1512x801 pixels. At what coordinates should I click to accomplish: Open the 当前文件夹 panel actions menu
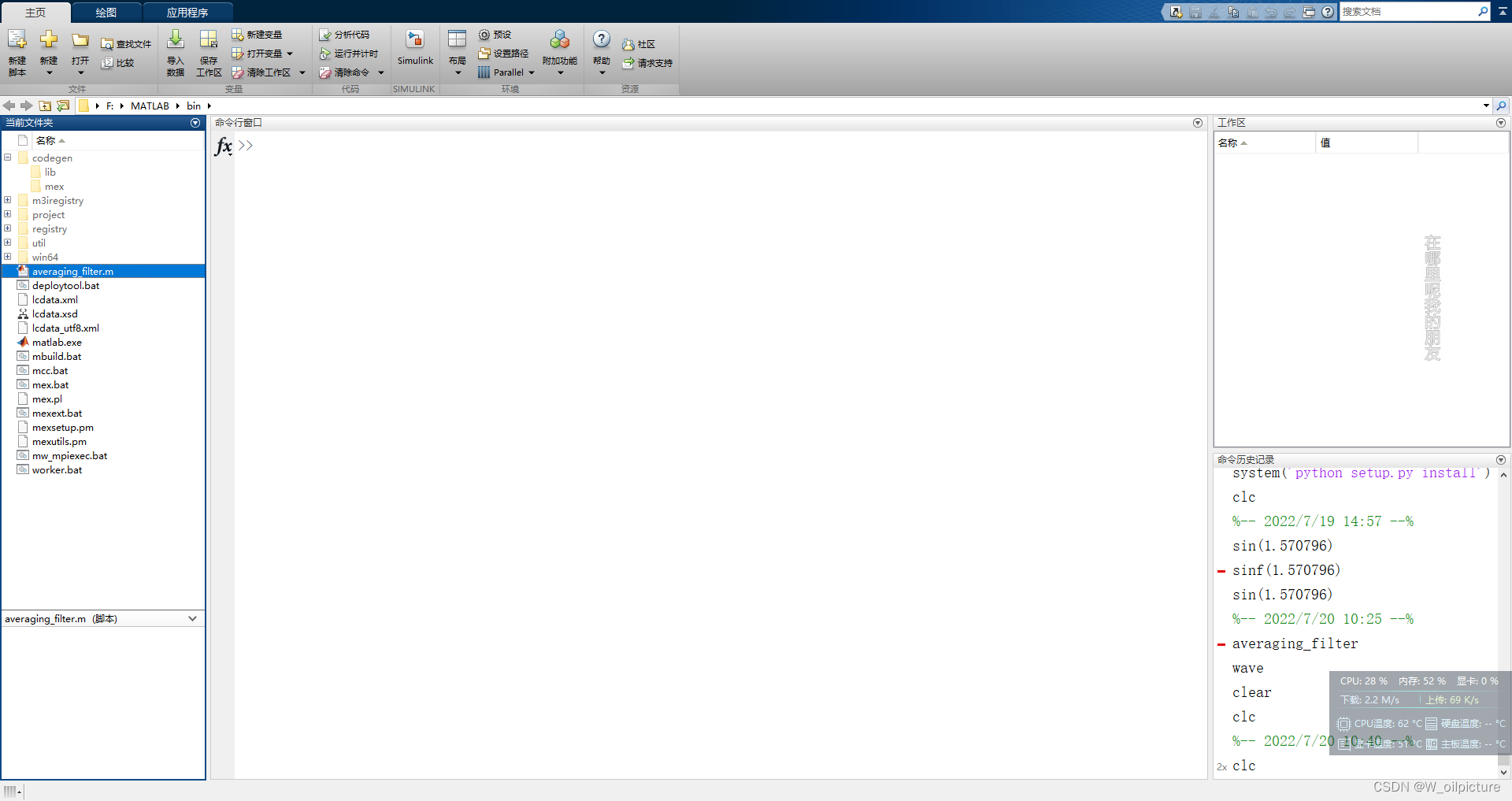tap(195, 123)
